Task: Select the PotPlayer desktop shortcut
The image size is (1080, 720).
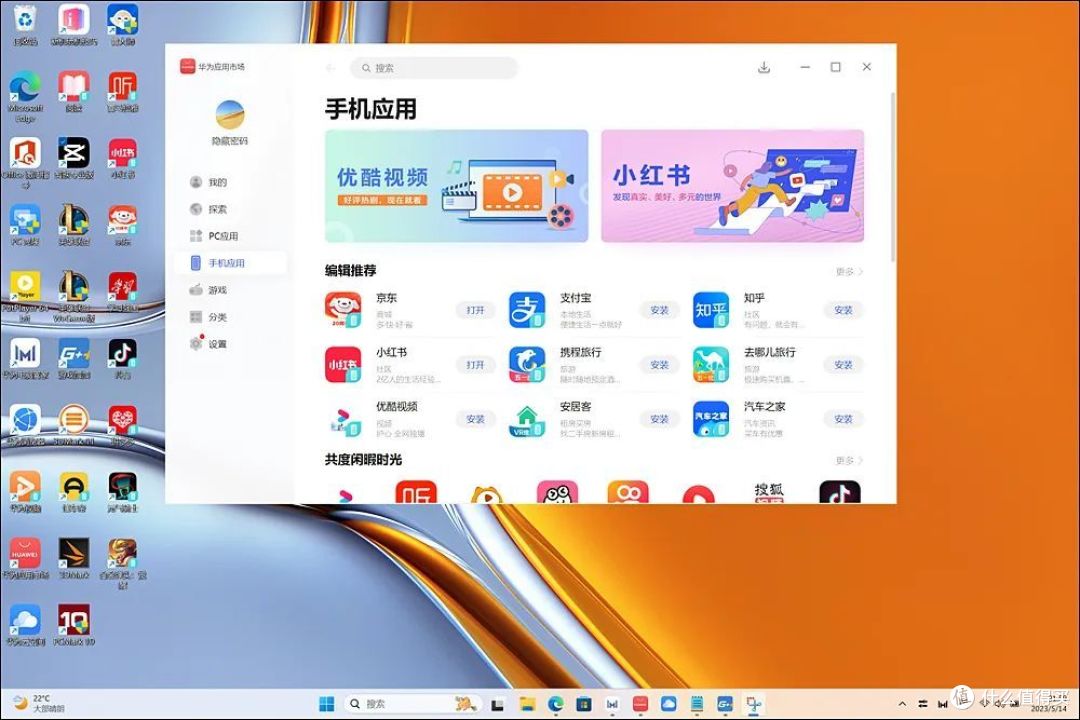Action: pyautogui.click(x=25, y=295)
